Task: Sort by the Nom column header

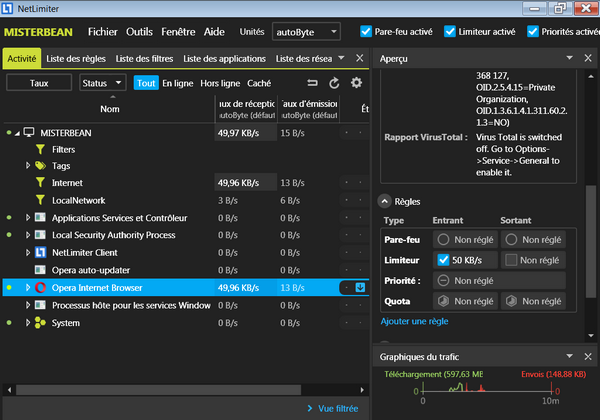Action: [x=109, y=109]
